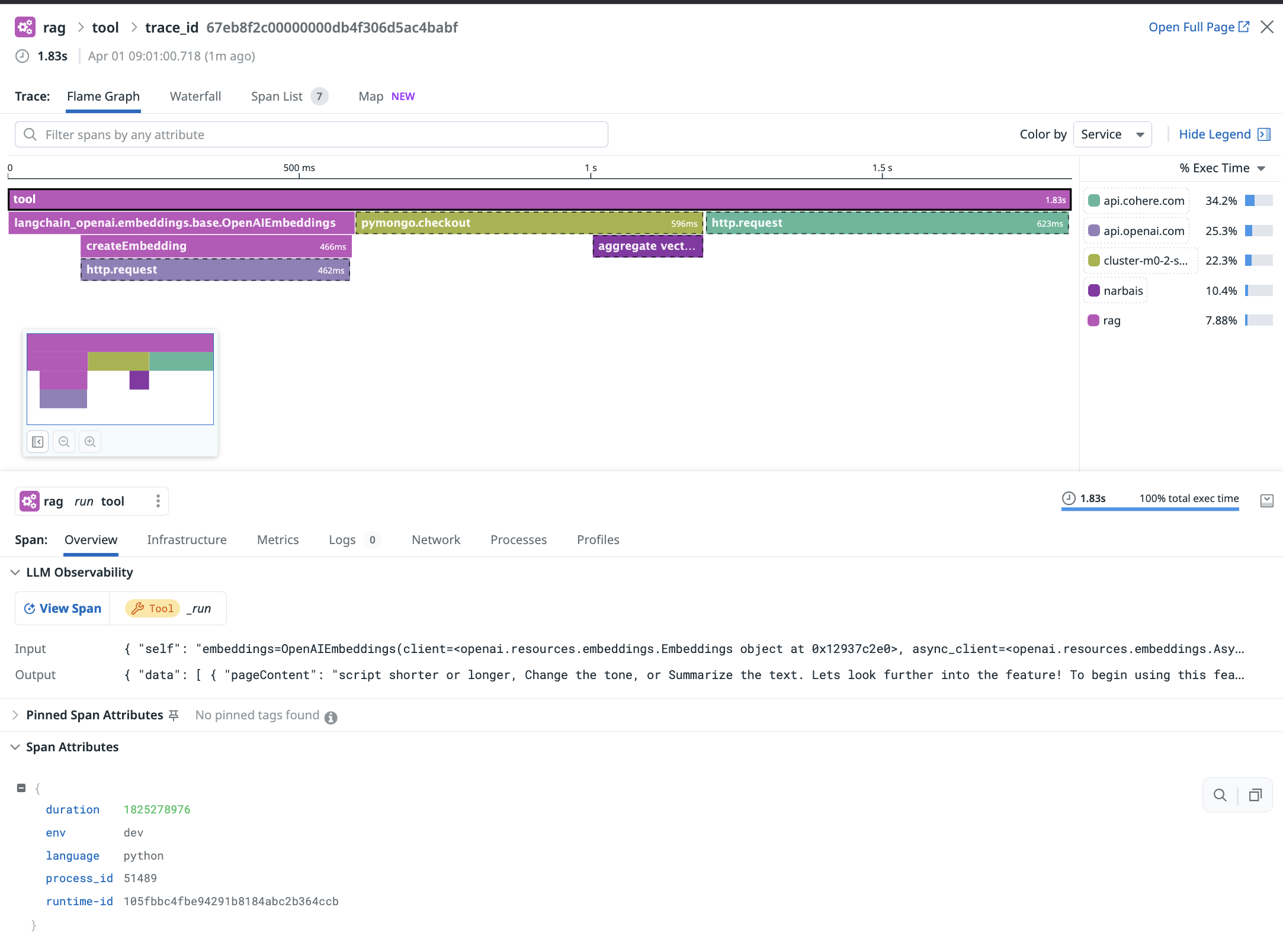Copy span attributes JSON icon

(x=1255, y=795)
